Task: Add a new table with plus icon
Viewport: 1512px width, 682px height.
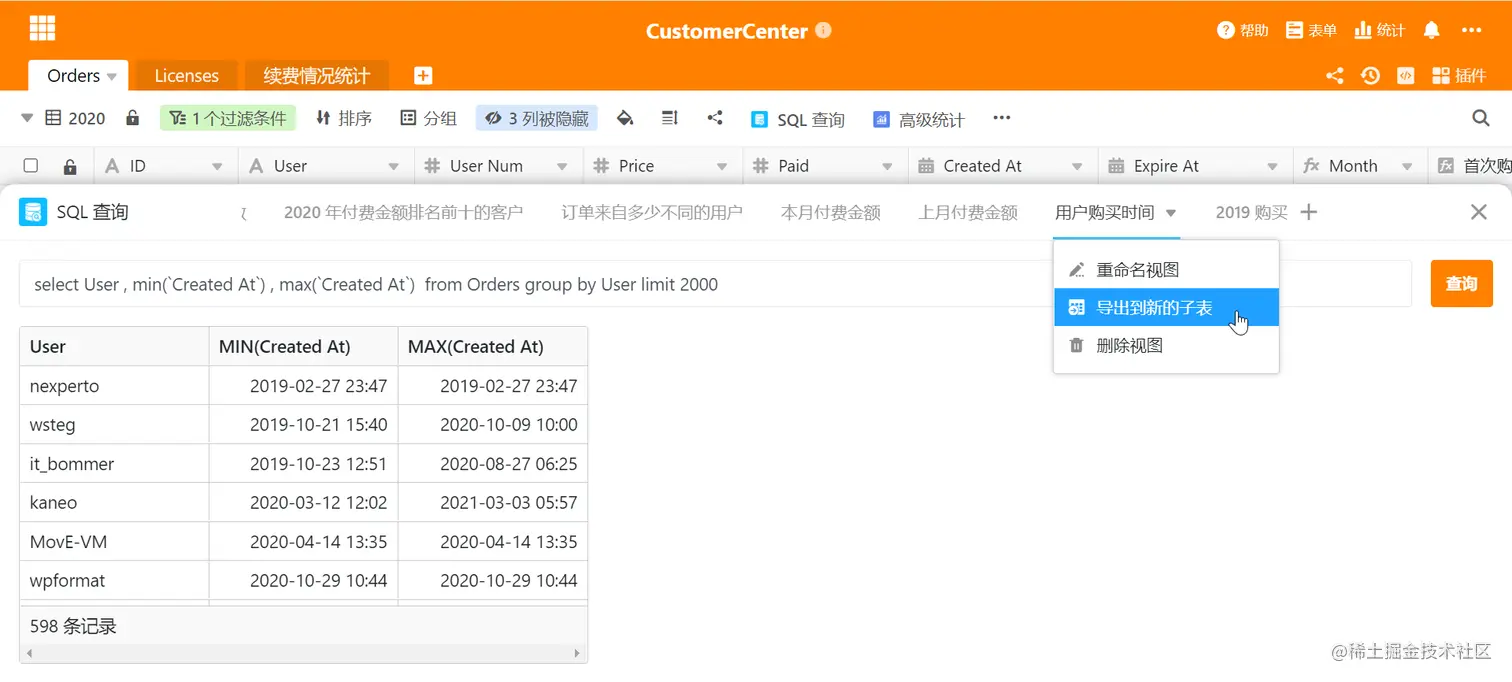Action: tap(423, 76)
